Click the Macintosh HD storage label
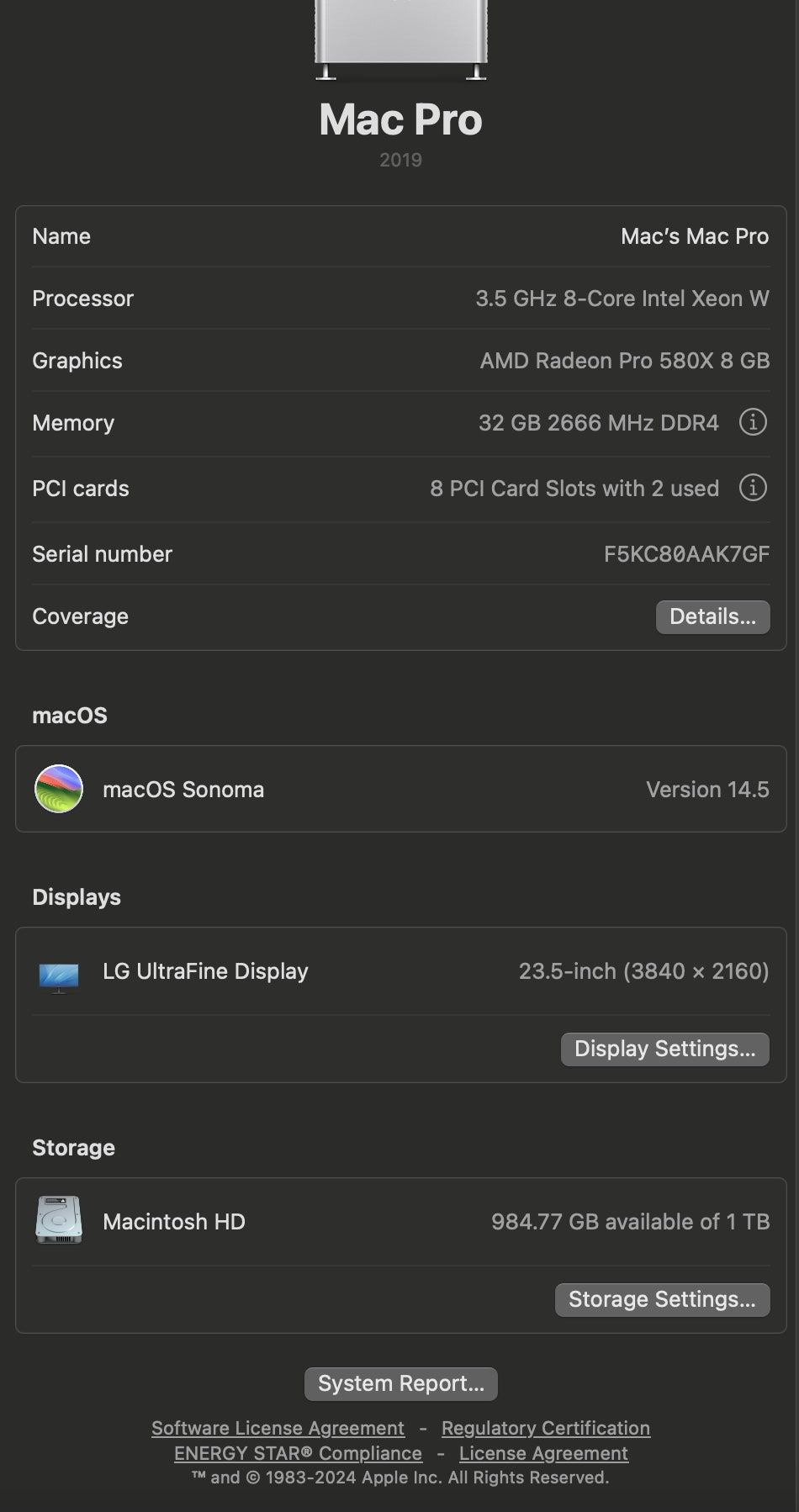The height and width of the screenshot is (1512, 799). (x=174, y=1222)
